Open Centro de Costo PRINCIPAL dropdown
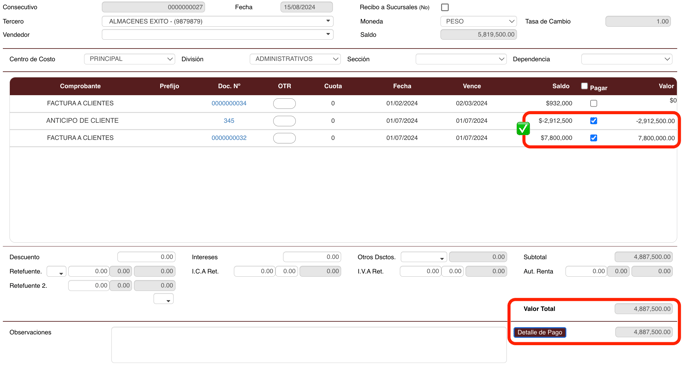Image resolution: width=688 pixels, height=375 pixels. (x=129, y=59)
